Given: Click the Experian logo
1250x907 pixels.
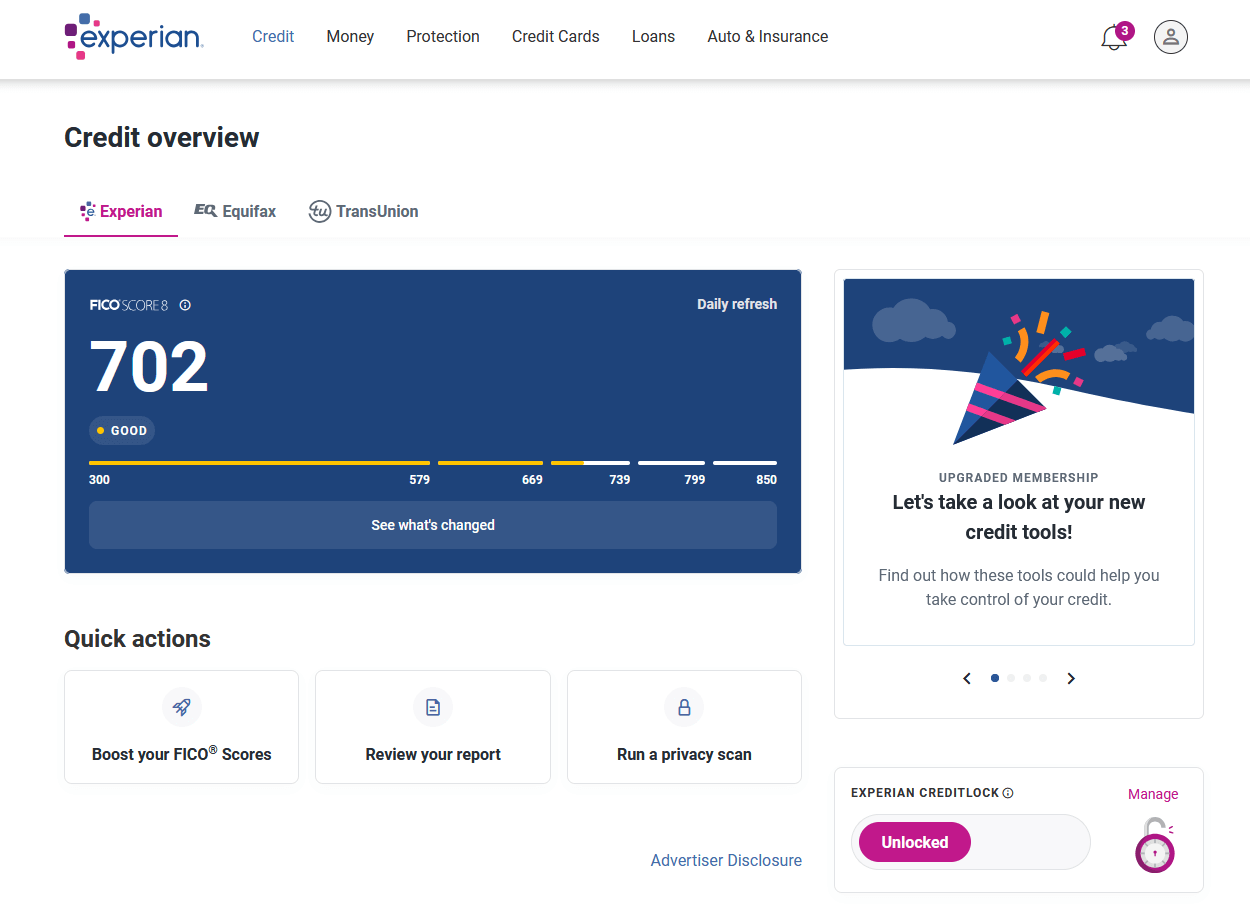Looking at the screenshot, I should pyautogui.click(x=133, y=36).
